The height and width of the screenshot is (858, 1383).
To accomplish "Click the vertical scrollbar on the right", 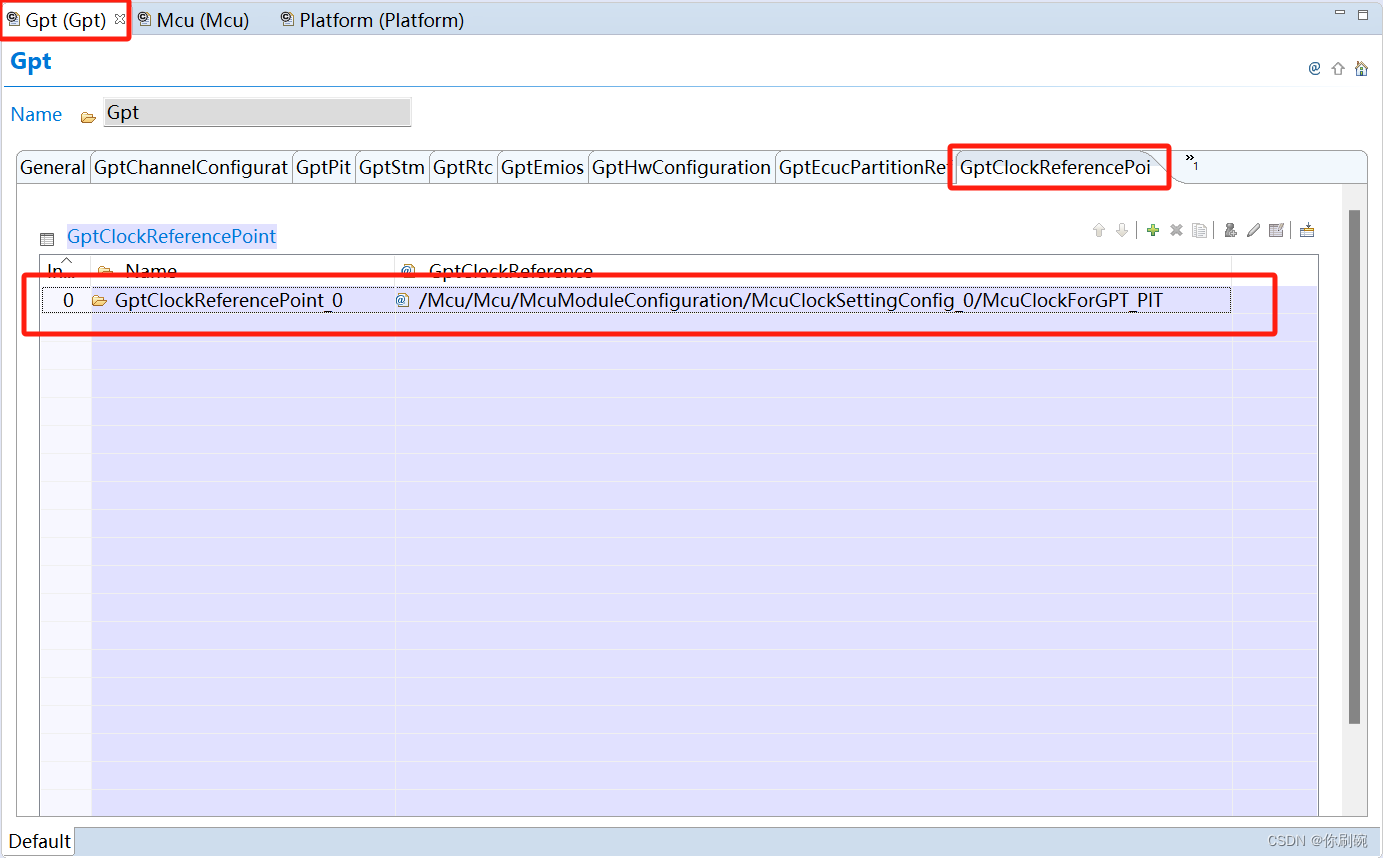I will pos(1355,466).
